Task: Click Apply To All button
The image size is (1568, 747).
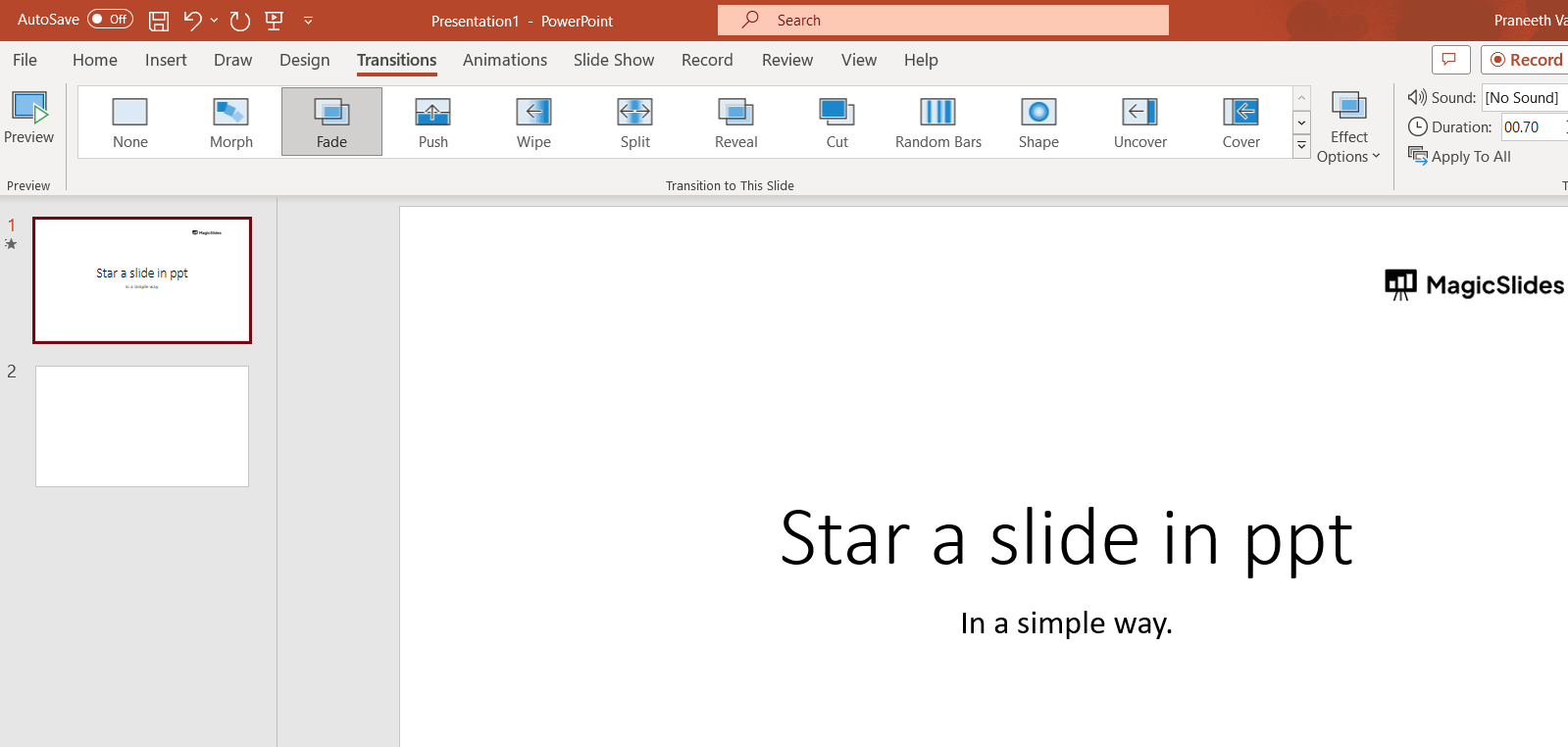Action: [x=1459, y=156]
